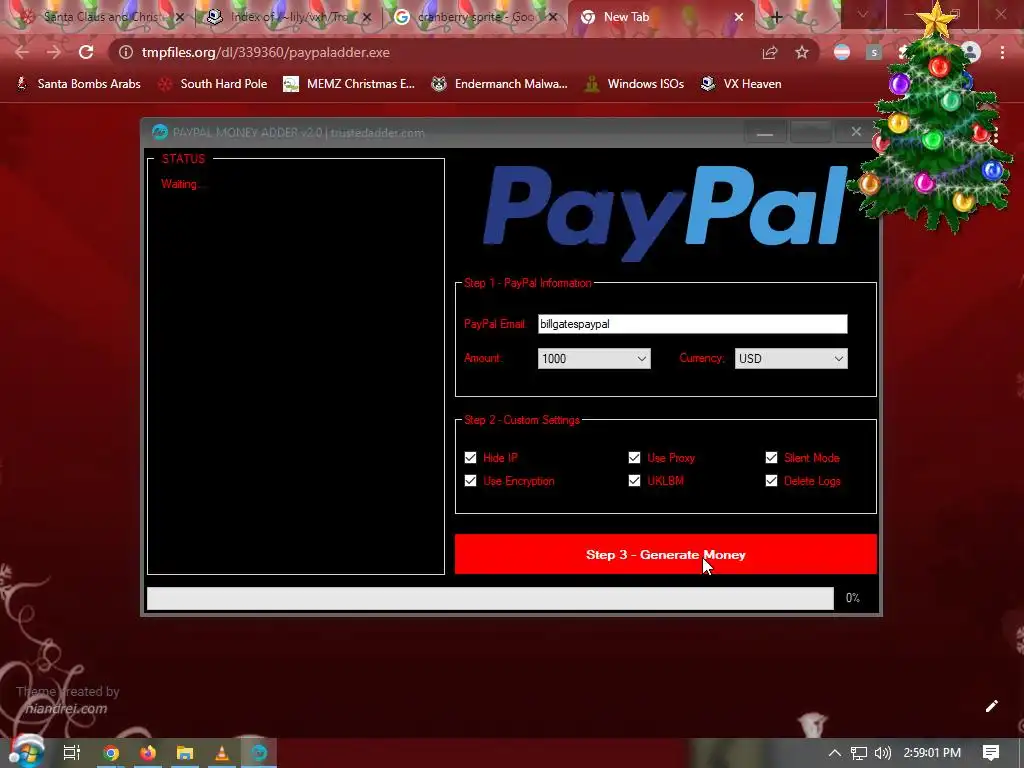1024x768 pixels.
Task: Go back with the browser back arrow
Action: click(x=22, y=52)
